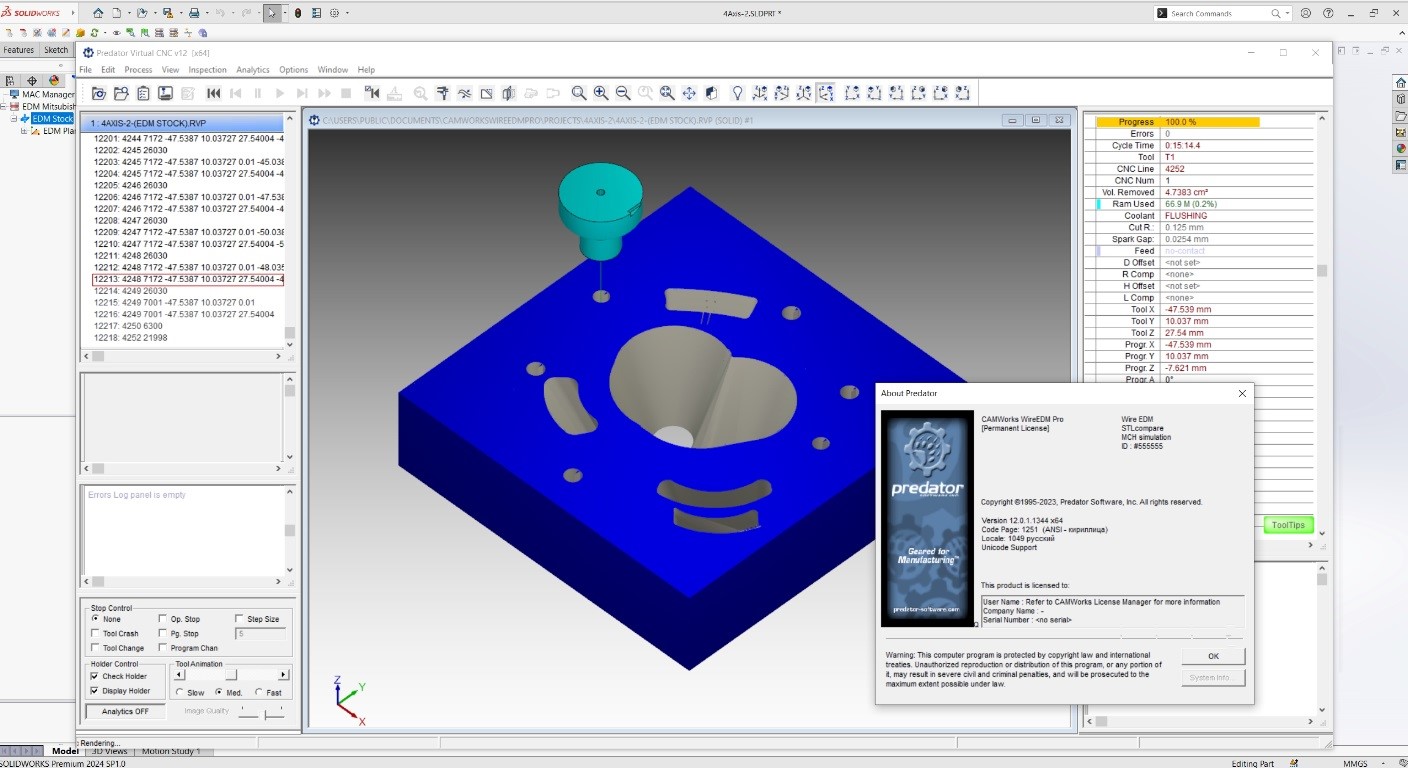
Task: Enable the Step Size checkbox
Action: pos(239,619)
